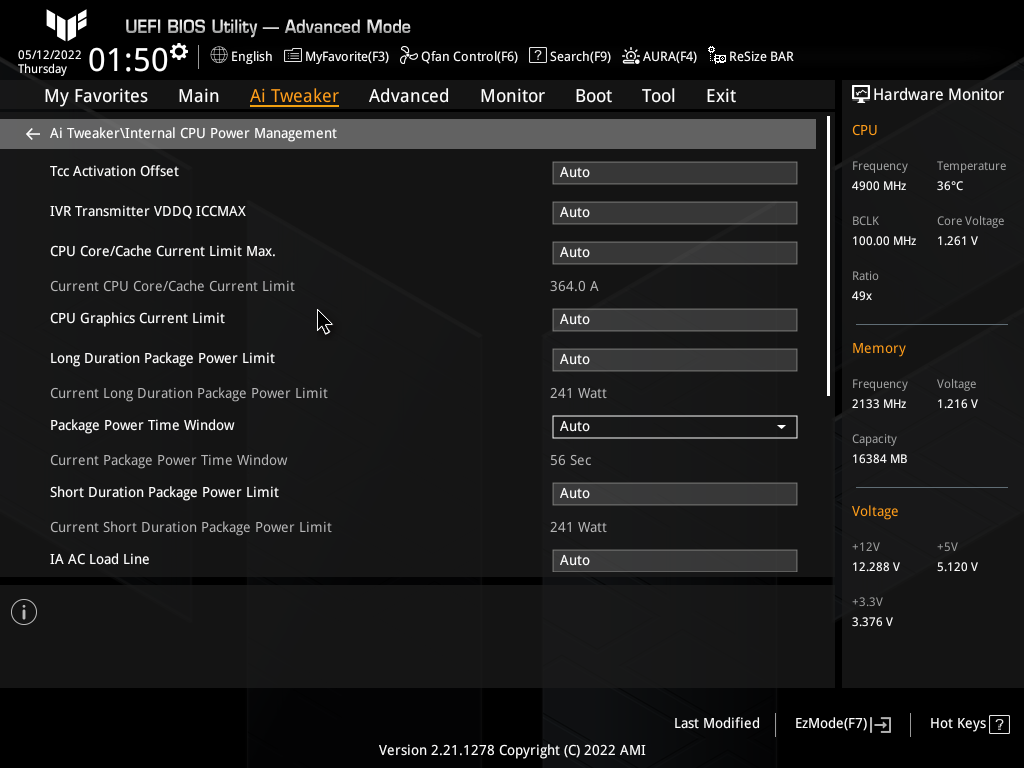Click the Search(F9) question mark icon
1024x768 pixels.
(x=537, y=56)
